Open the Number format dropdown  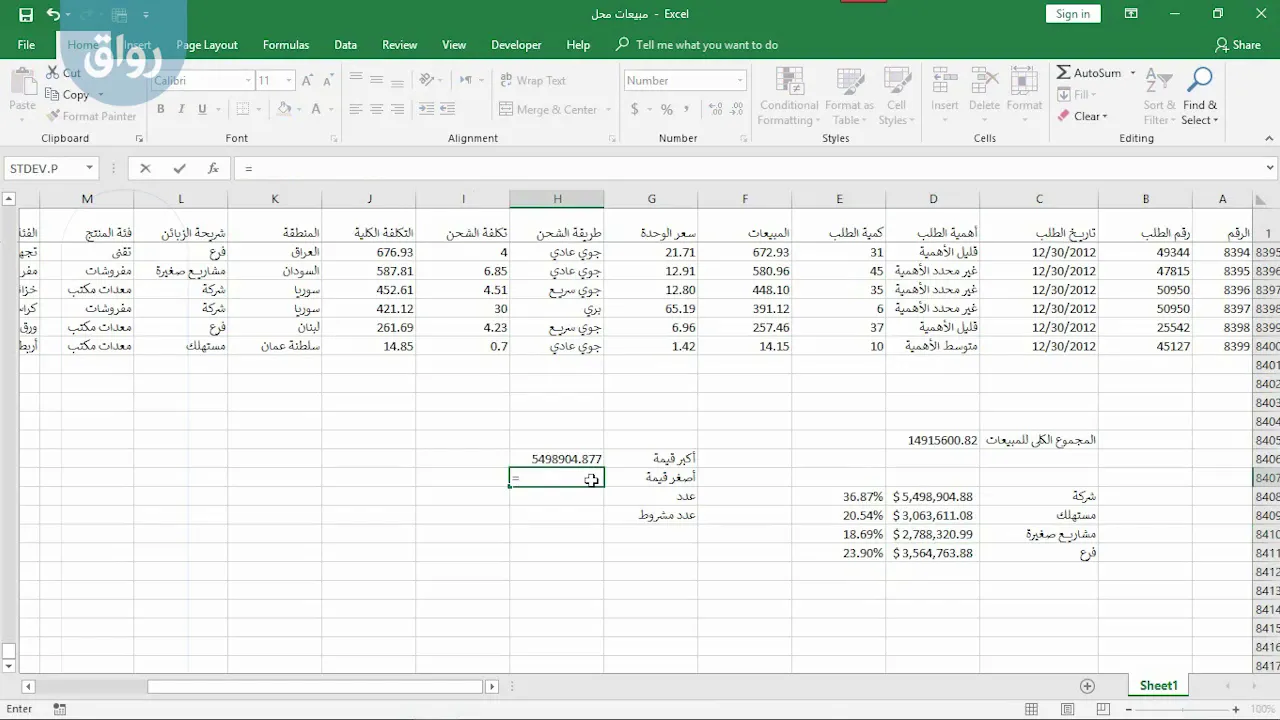coord(740,80)
